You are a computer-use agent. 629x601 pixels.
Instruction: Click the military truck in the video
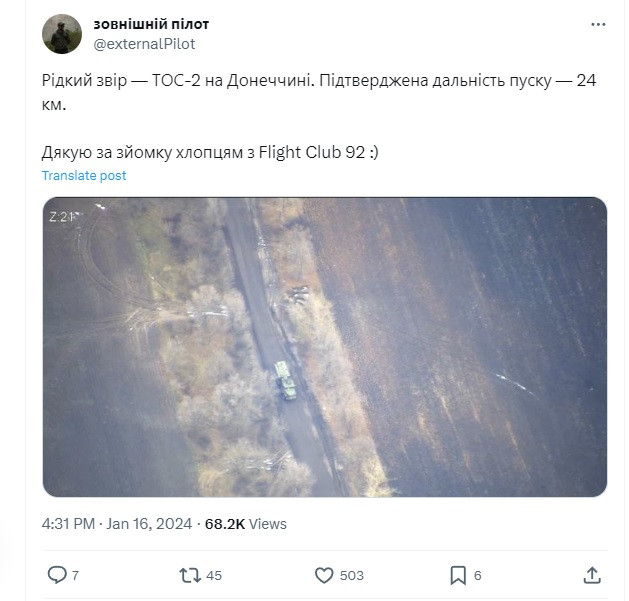click(285, 381)
